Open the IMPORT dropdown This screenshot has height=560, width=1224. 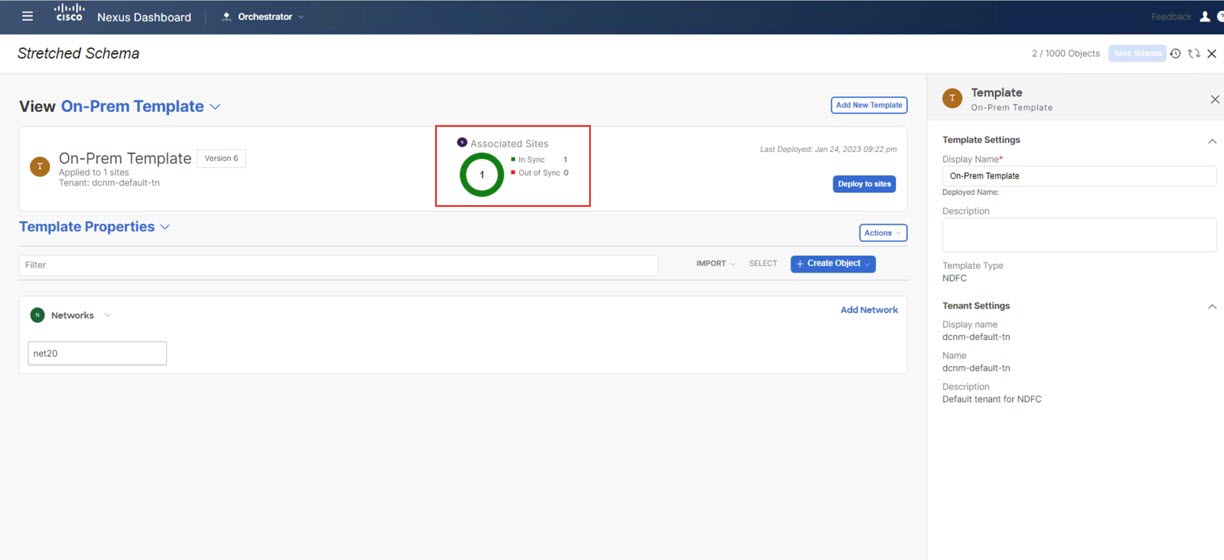[716, 264]
